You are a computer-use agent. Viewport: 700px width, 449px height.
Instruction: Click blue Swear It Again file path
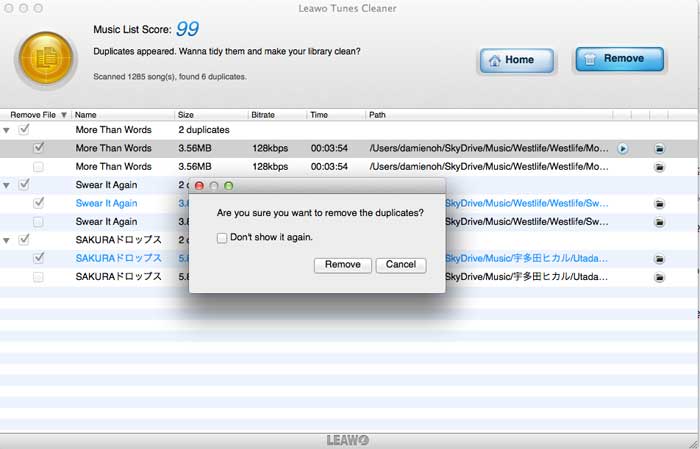527,204
